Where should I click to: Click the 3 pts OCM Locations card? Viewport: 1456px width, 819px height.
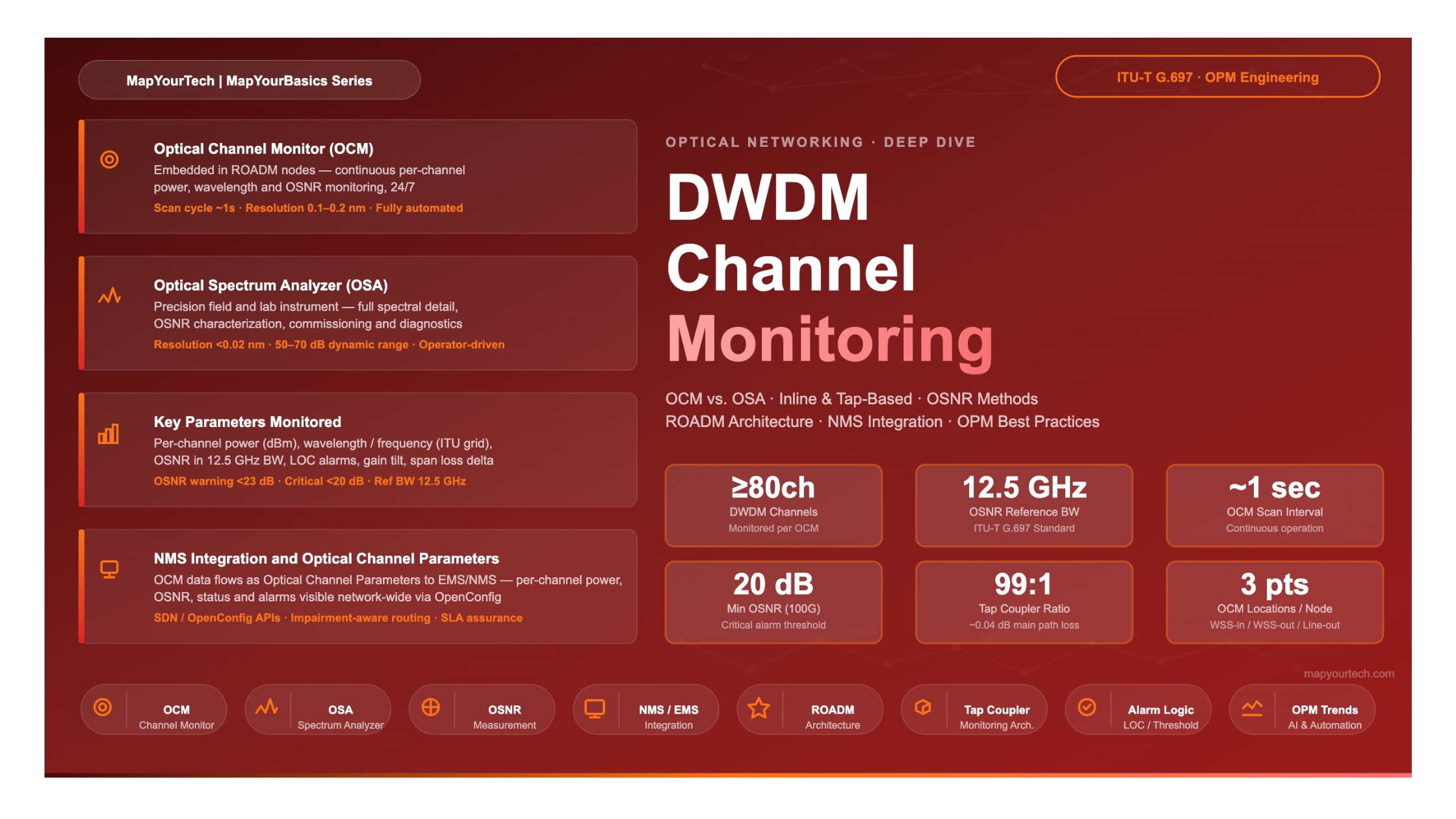point(1274,603)
